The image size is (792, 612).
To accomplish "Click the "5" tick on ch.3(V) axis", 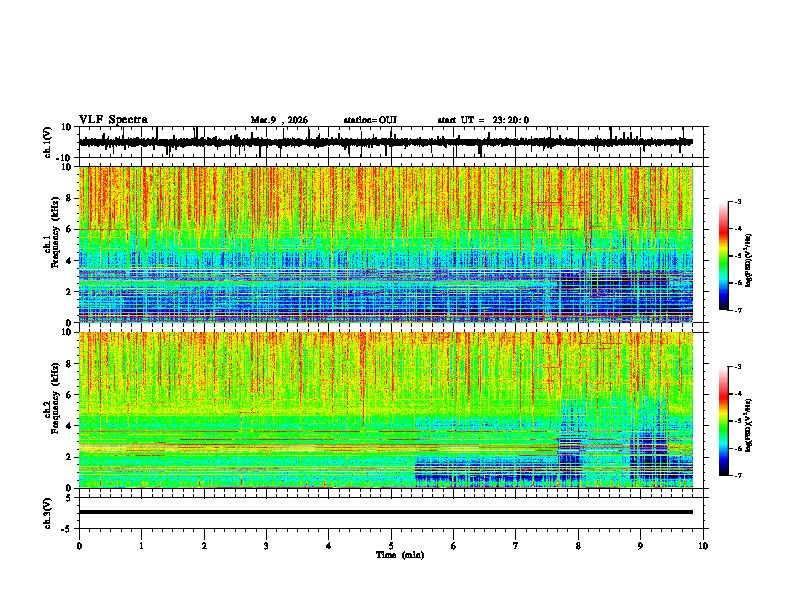I will click(70, 498).
